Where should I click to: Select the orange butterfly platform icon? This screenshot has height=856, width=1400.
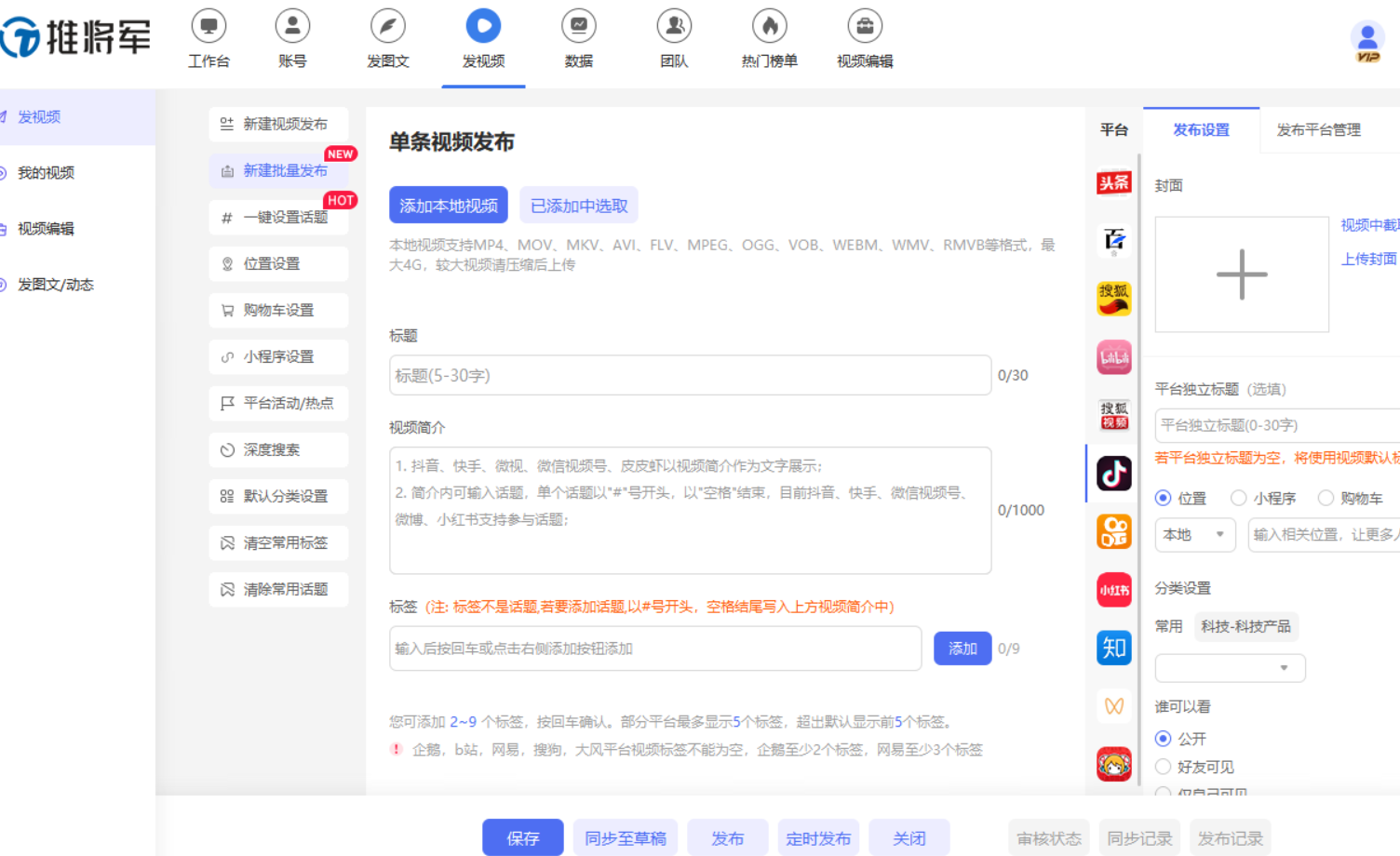tap(1114, 706)
